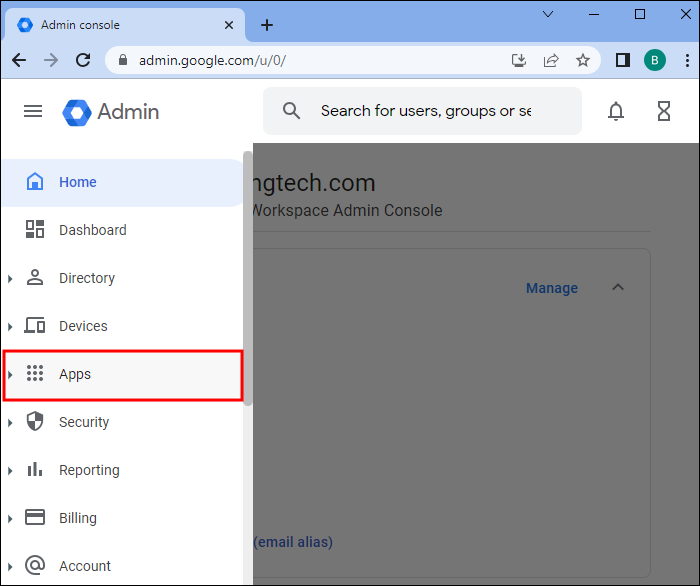Reload the current page
The width and height of the screenshot is (700, 586).
(82, 60)
